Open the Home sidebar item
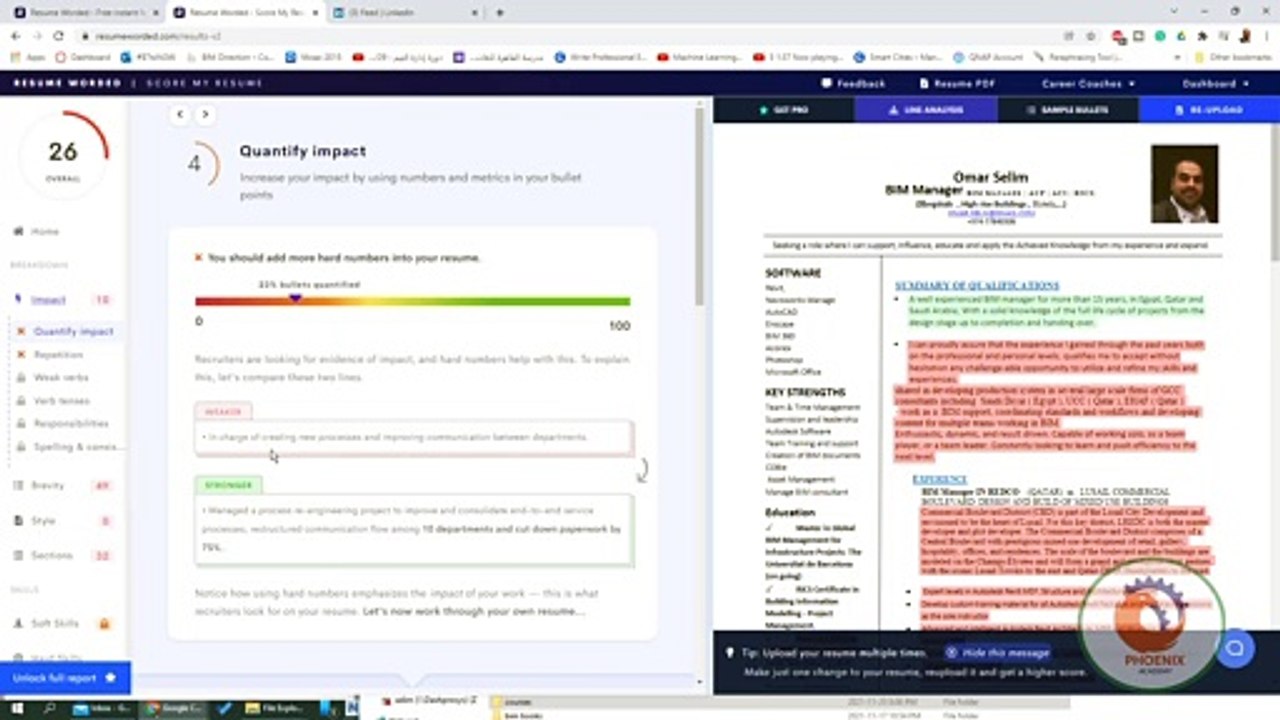Screen dimensions: 1280x720 point(37,231)
